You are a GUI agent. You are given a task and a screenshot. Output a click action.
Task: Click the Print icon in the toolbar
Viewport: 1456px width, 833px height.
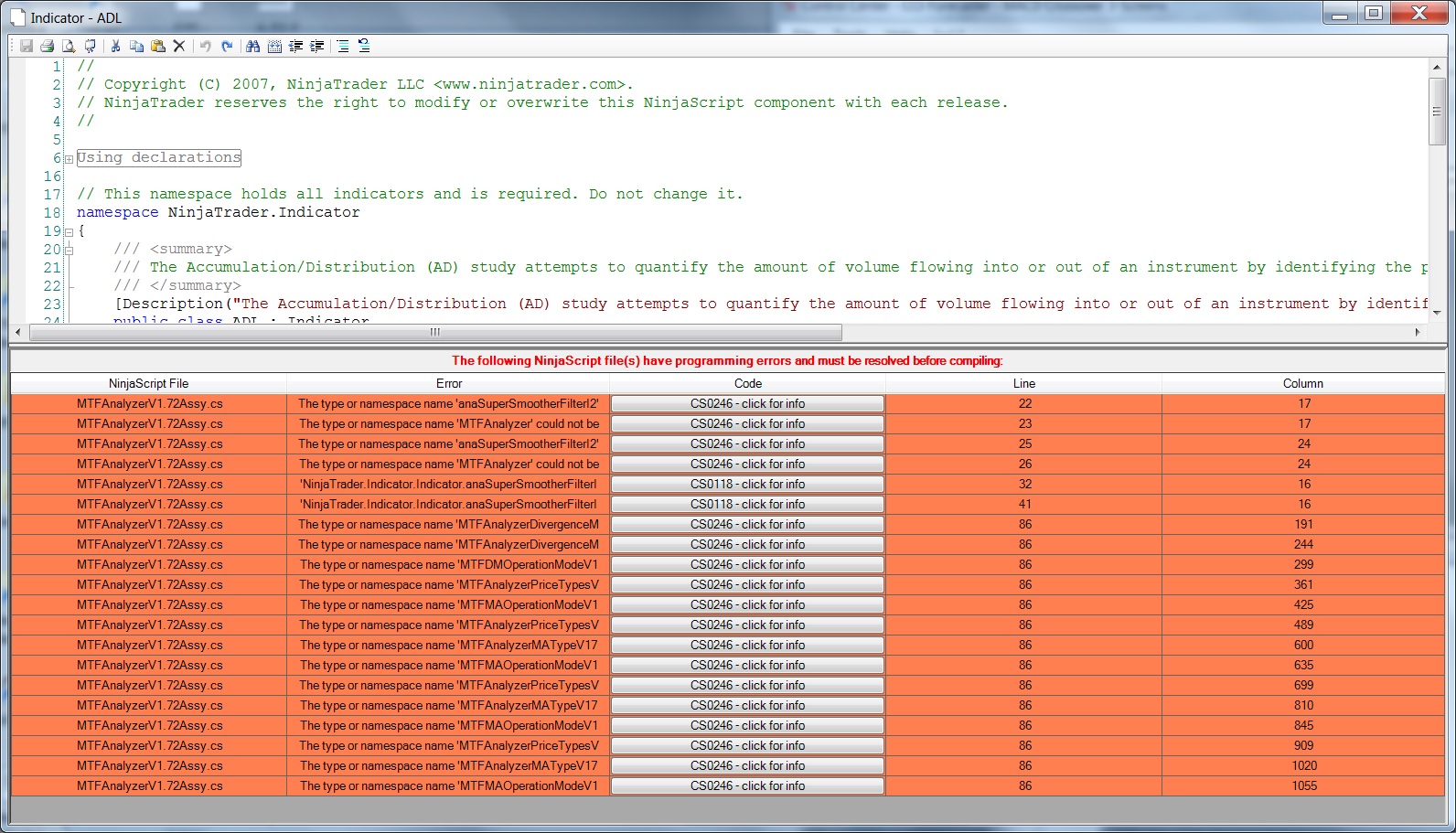47,46
